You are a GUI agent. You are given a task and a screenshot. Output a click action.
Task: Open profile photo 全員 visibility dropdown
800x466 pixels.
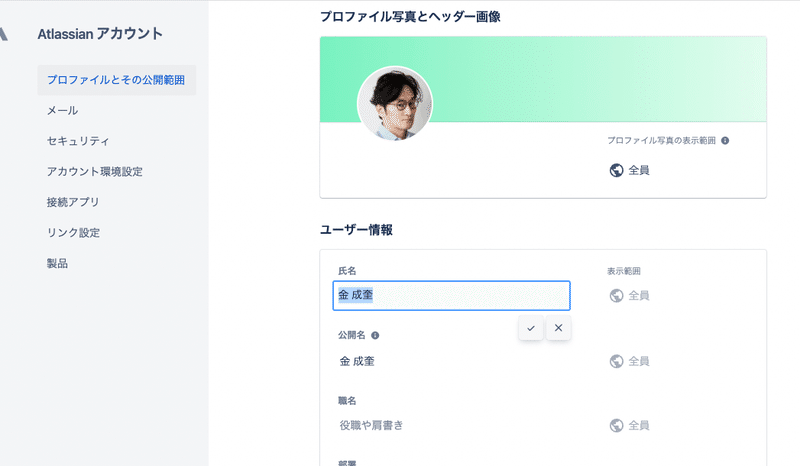click(x=630, y=170)
